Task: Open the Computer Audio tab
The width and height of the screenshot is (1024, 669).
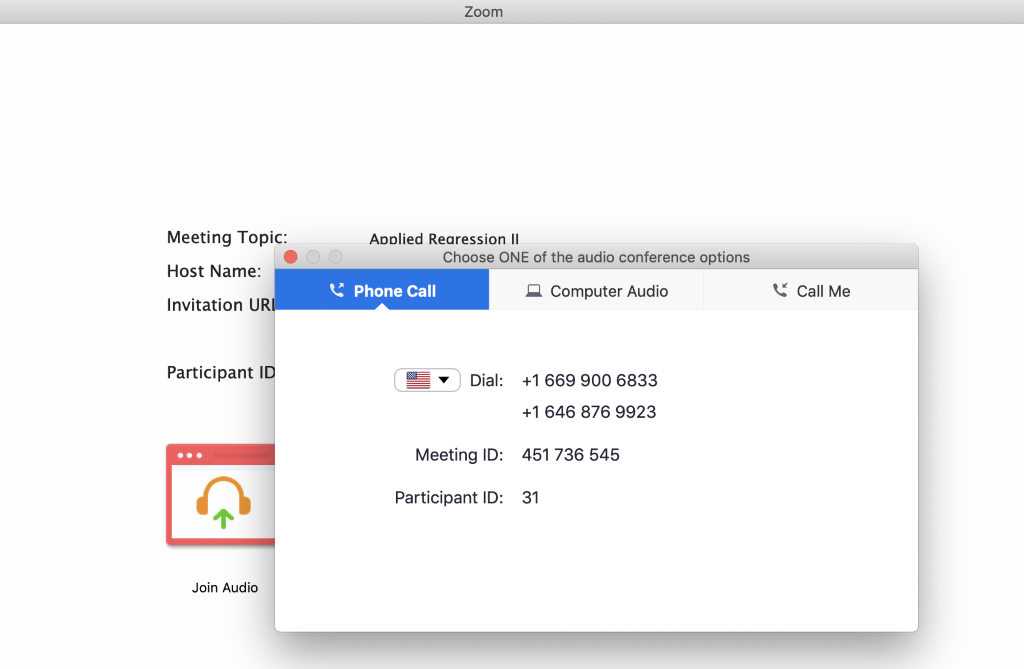Action: pyautogui.click(x=597, y=291)
